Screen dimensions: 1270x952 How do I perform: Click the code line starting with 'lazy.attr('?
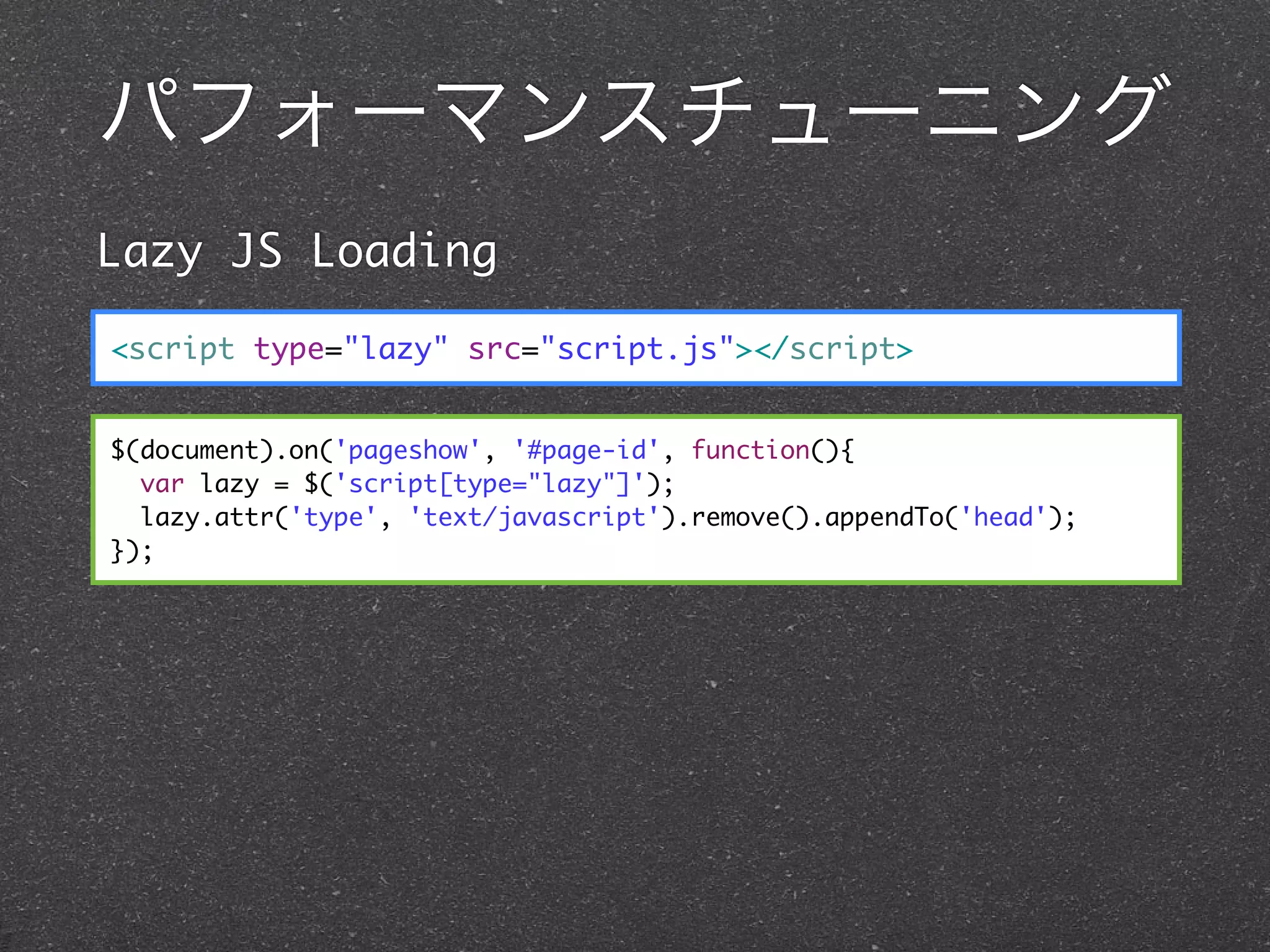coord(608,517)
